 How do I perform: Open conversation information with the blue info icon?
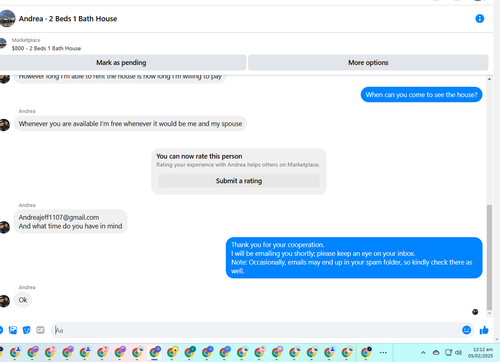479,19
